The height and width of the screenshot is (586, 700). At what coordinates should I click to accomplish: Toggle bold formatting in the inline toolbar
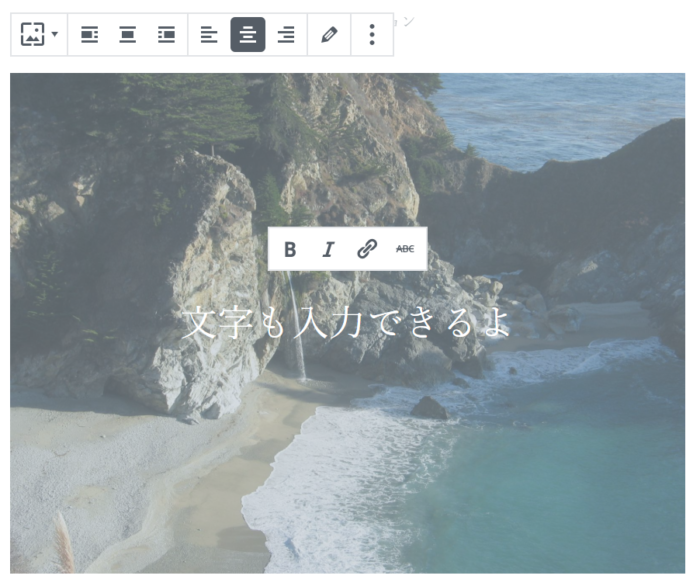click(290, 249)
